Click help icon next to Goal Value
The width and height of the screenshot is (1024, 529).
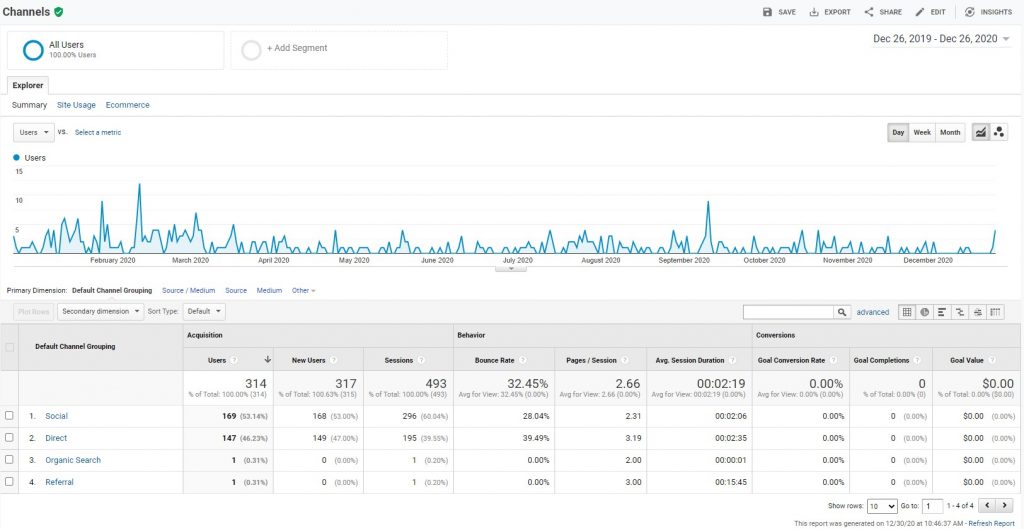coord(992,361)
